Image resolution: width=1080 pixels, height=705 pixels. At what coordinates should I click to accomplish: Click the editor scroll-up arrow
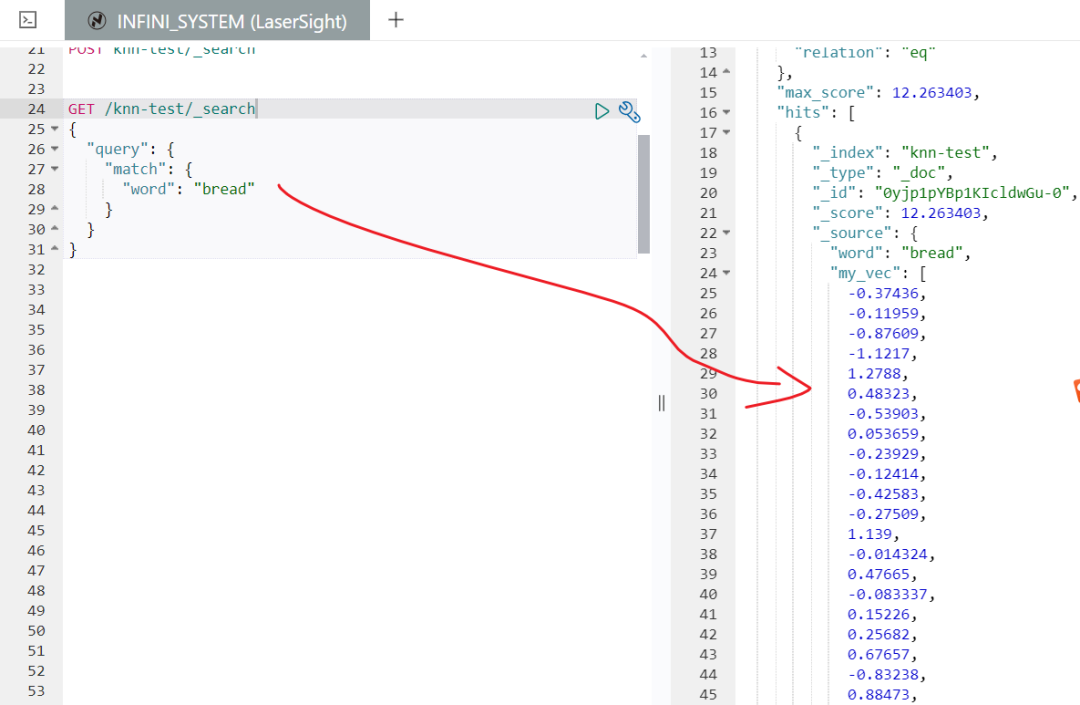[644, 56]
